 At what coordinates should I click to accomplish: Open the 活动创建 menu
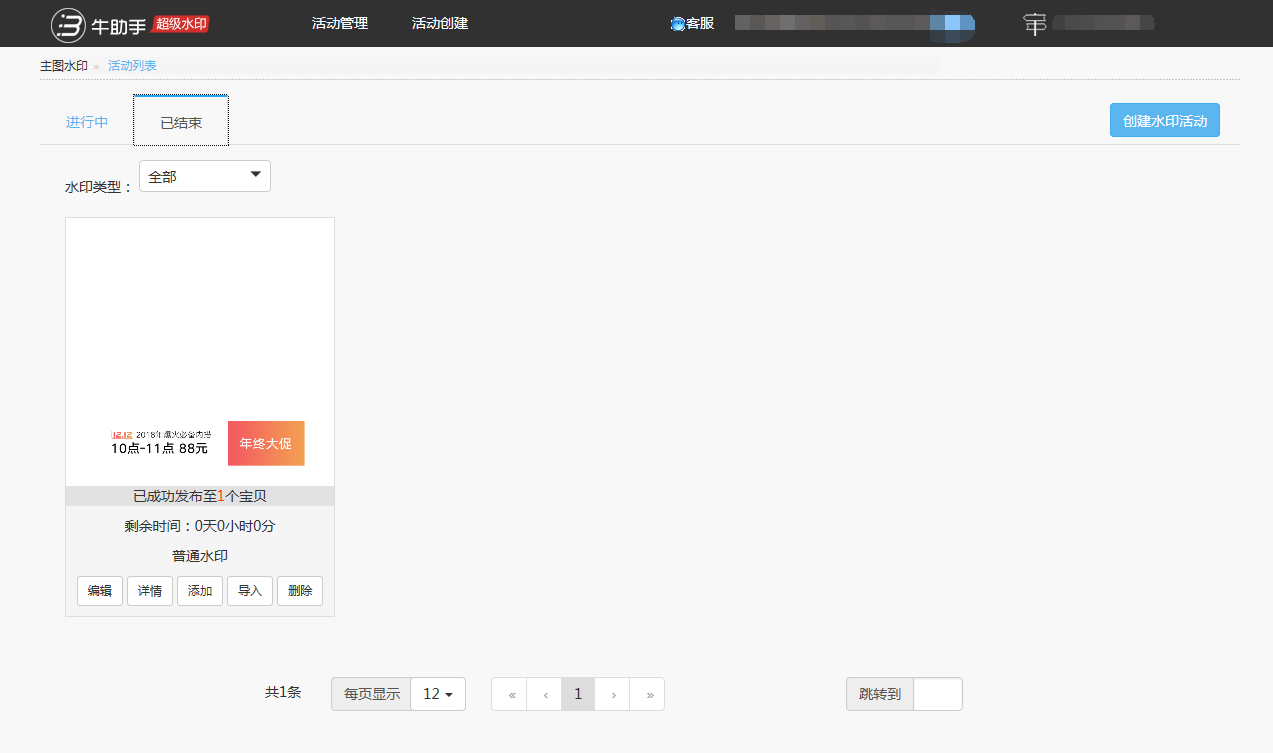pos(440,23)
